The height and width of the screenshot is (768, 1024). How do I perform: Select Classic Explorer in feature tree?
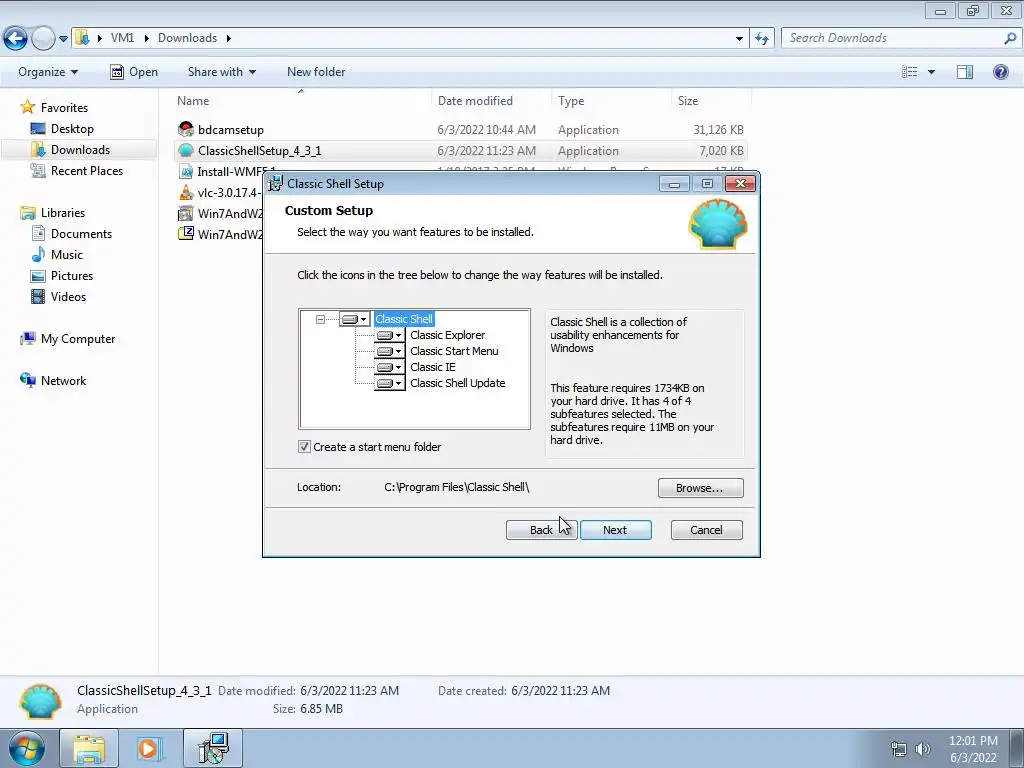click(447, 335)
